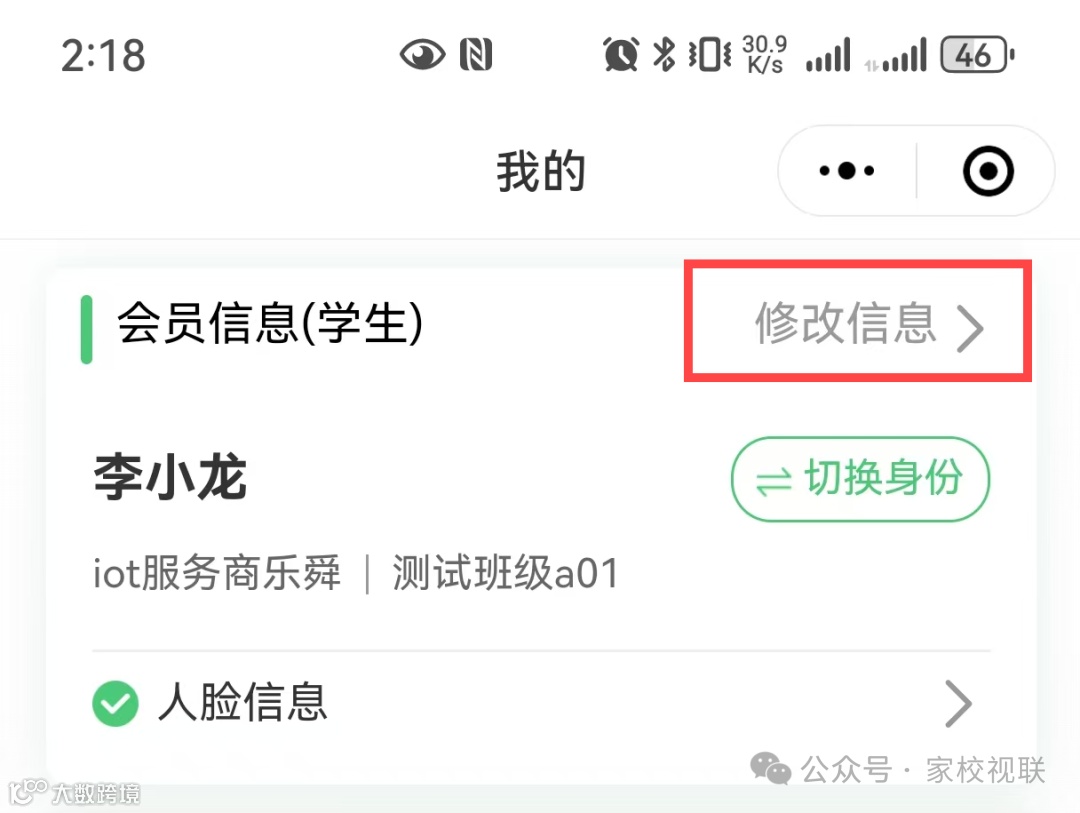Tap the mini program close circle icon
The height and width of the screenshot is (813, 1080).
[x=988, y=171]
